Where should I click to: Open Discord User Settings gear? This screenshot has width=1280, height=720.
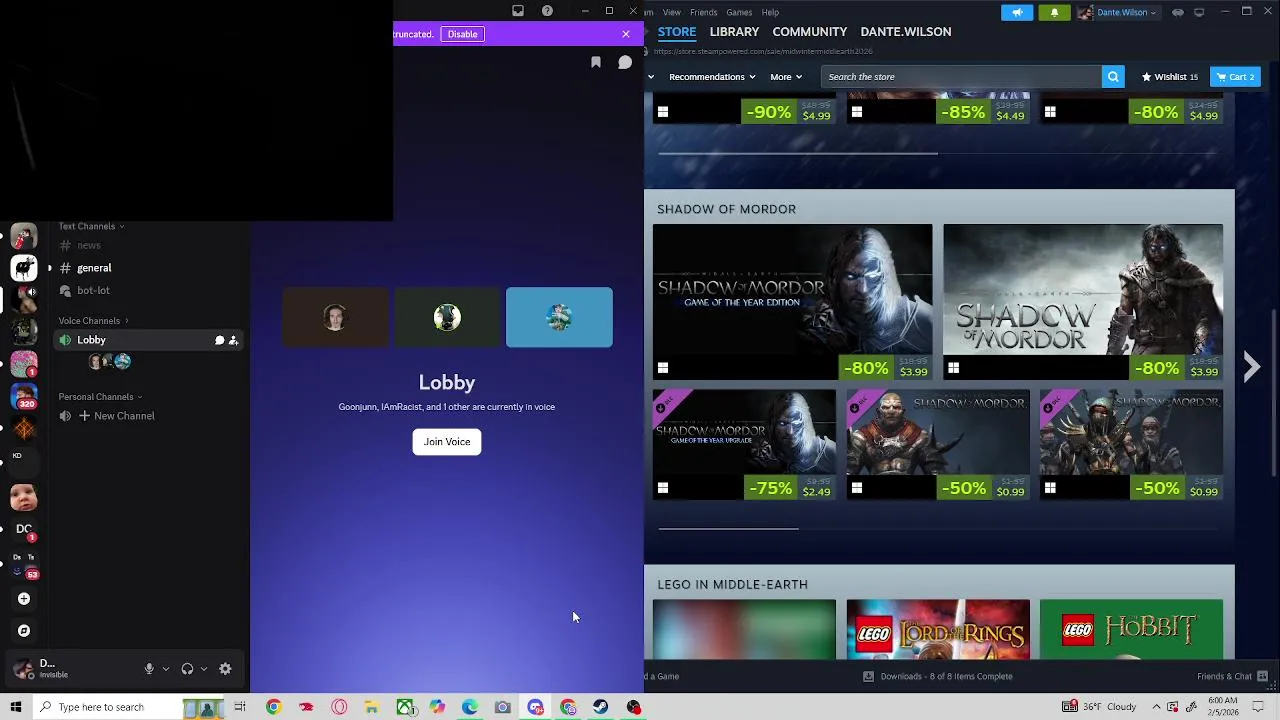click(225, 669)
